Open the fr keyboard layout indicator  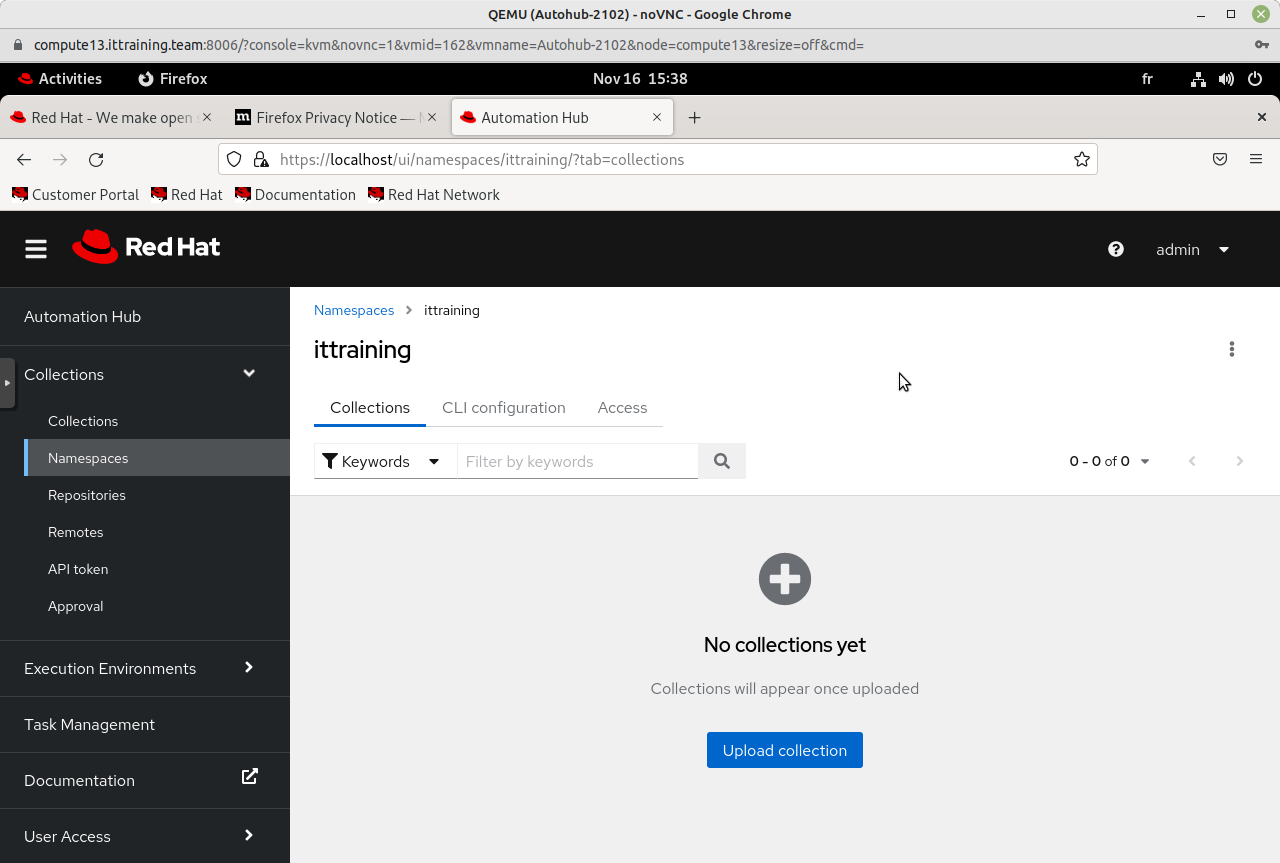click(1147, 79)
